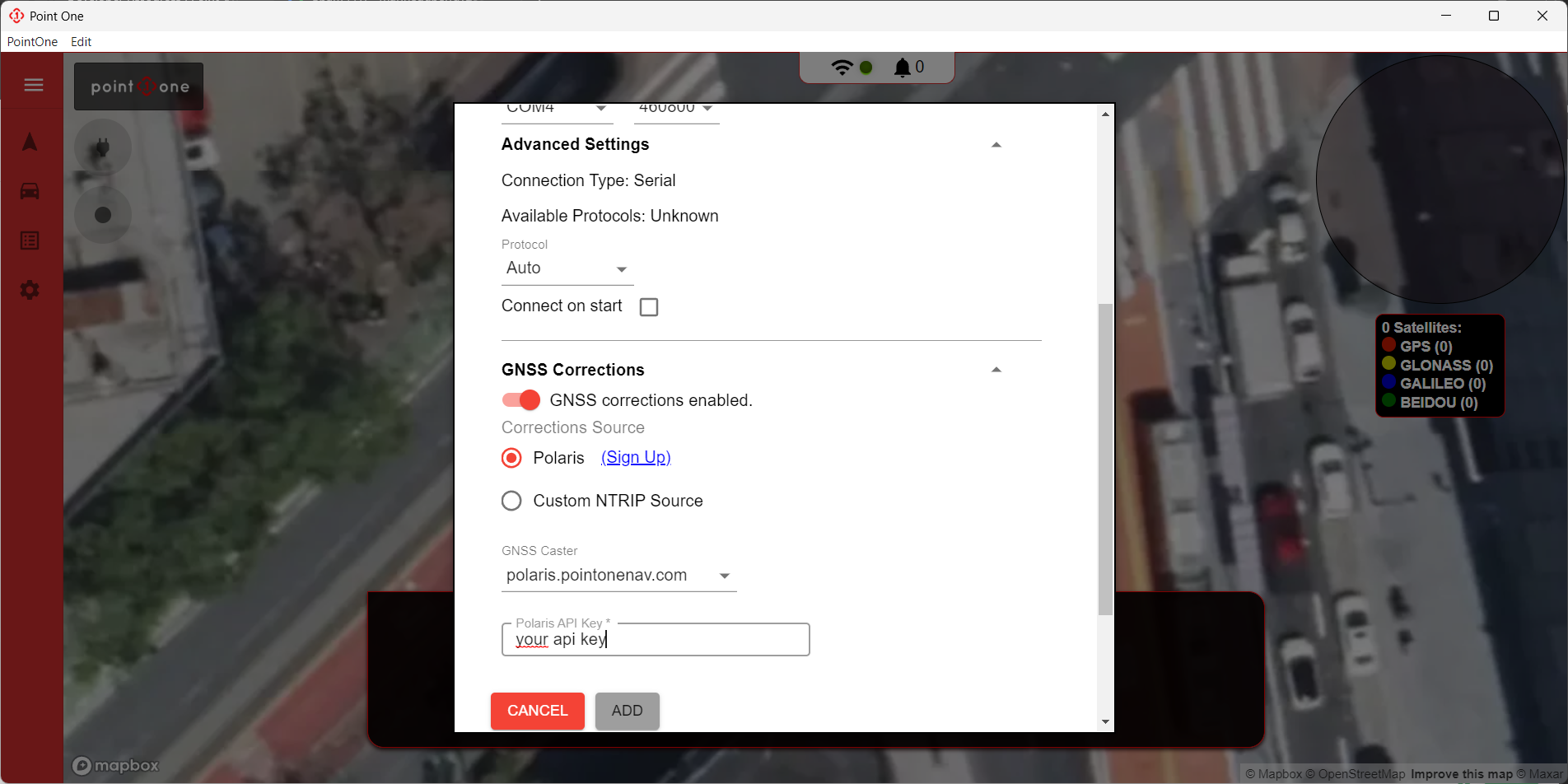Viewport: 1568px width, 784px height.
Task: Click the dialog vertical scrollbar thumb
Action: (x=1105, y=460)
